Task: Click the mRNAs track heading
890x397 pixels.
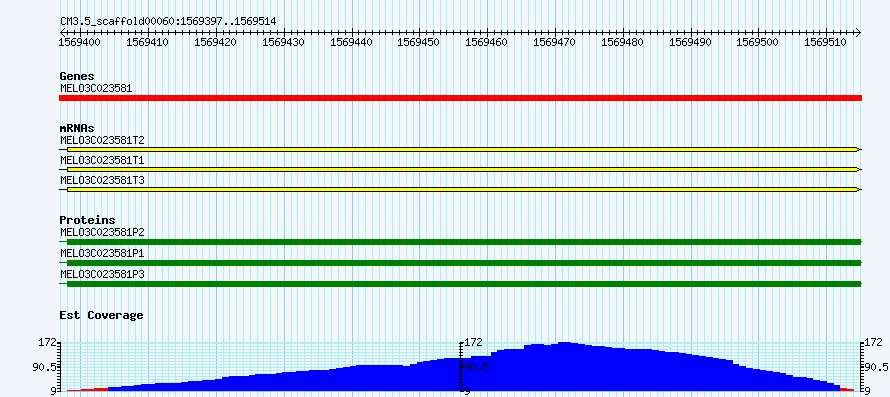Action: 77,128
